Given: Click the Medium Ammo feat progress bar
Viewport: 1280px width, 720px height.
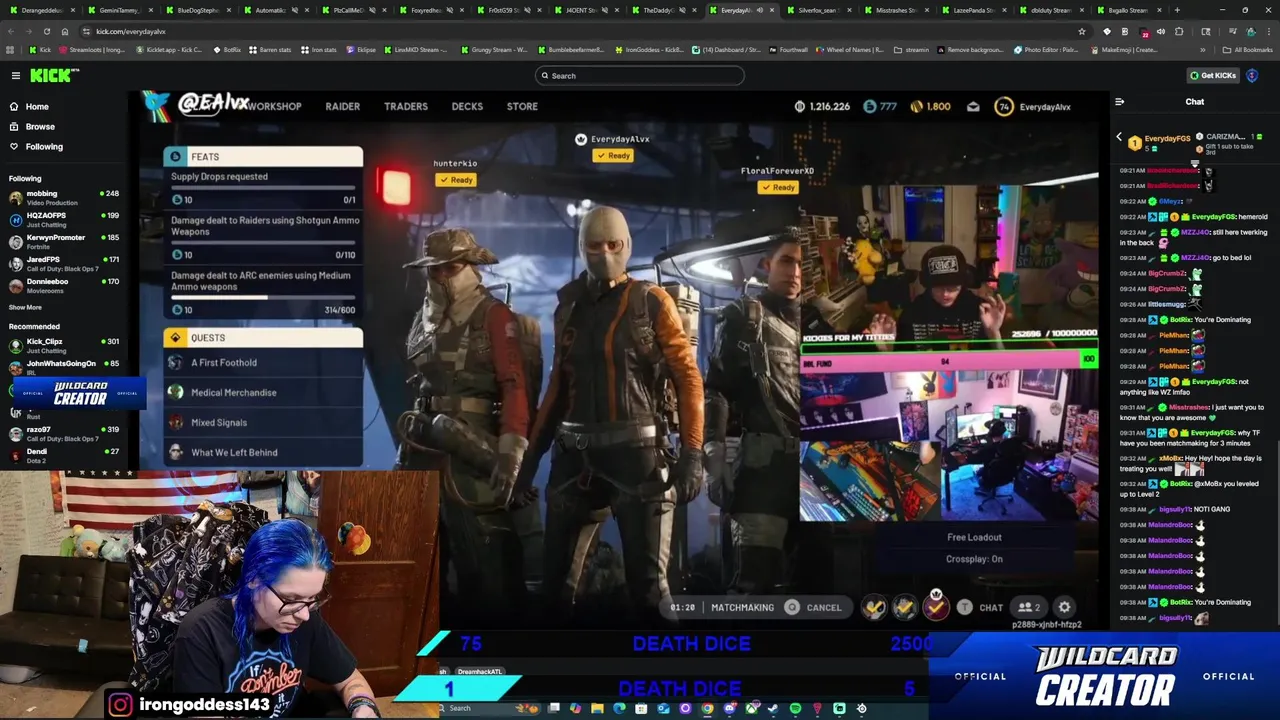Looking at the screenshot, I should [x=263, y=297].
